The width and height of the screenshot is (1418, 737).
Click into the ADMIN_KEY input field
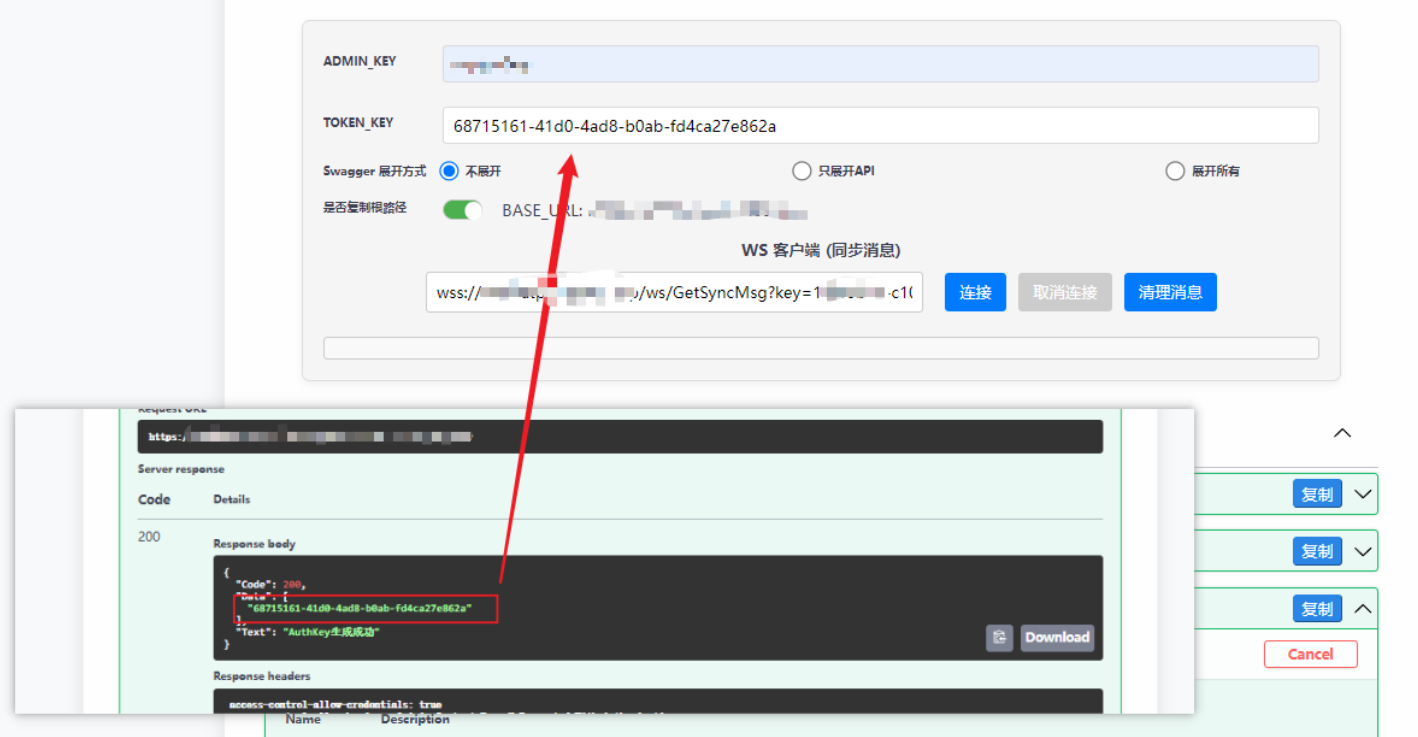point(880,64)
